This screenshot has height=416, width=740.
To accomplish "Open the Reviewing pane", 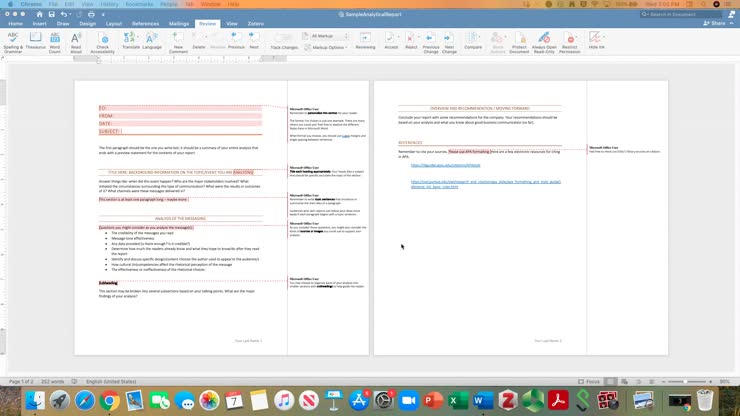I will tap(365, 41).
